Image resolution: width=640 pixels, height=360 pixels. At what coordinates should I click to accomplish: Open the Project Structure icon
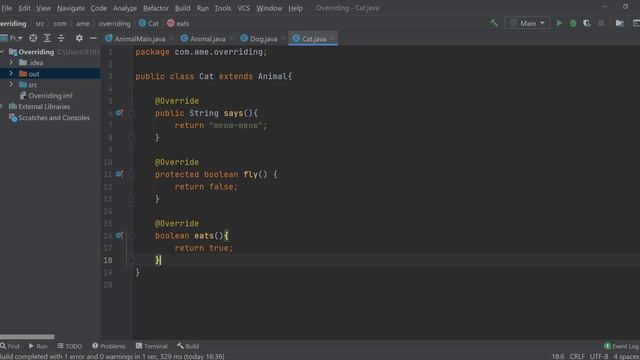click(620, 23)
